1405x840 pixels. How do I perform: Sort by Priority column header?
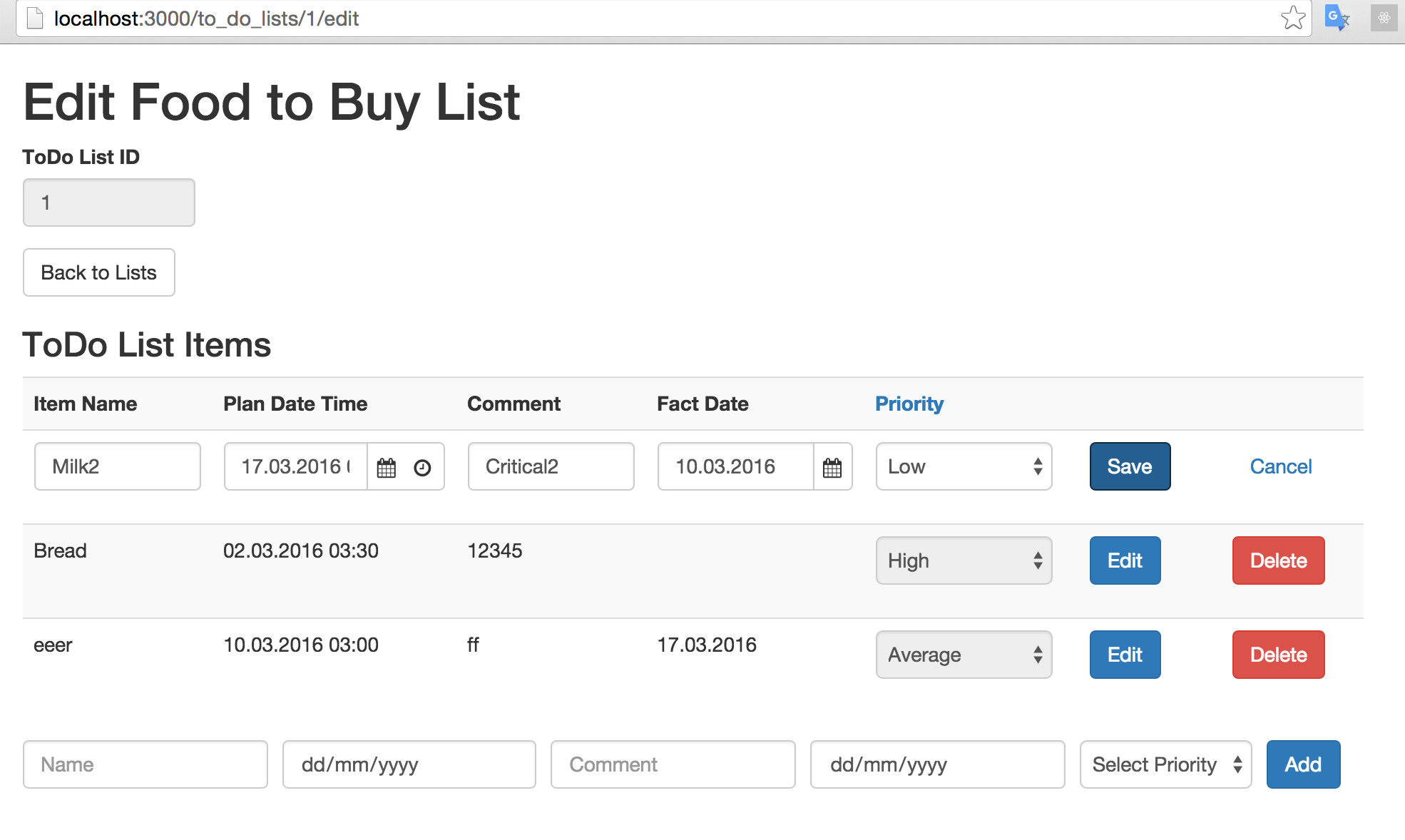(909, 404)
